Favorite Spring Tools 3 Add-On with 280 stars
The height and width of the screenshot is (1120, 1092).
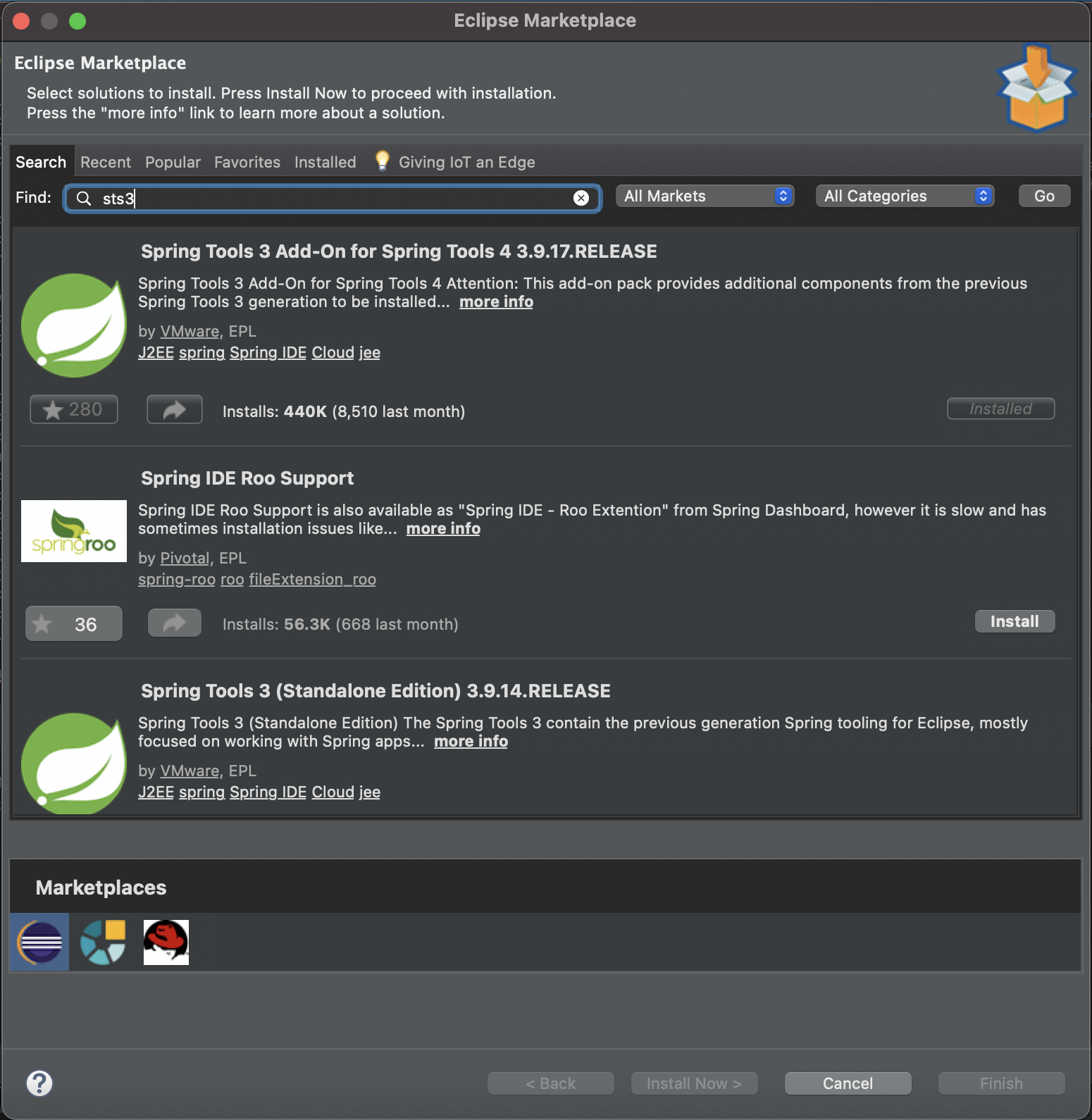(x=74, y=409)
